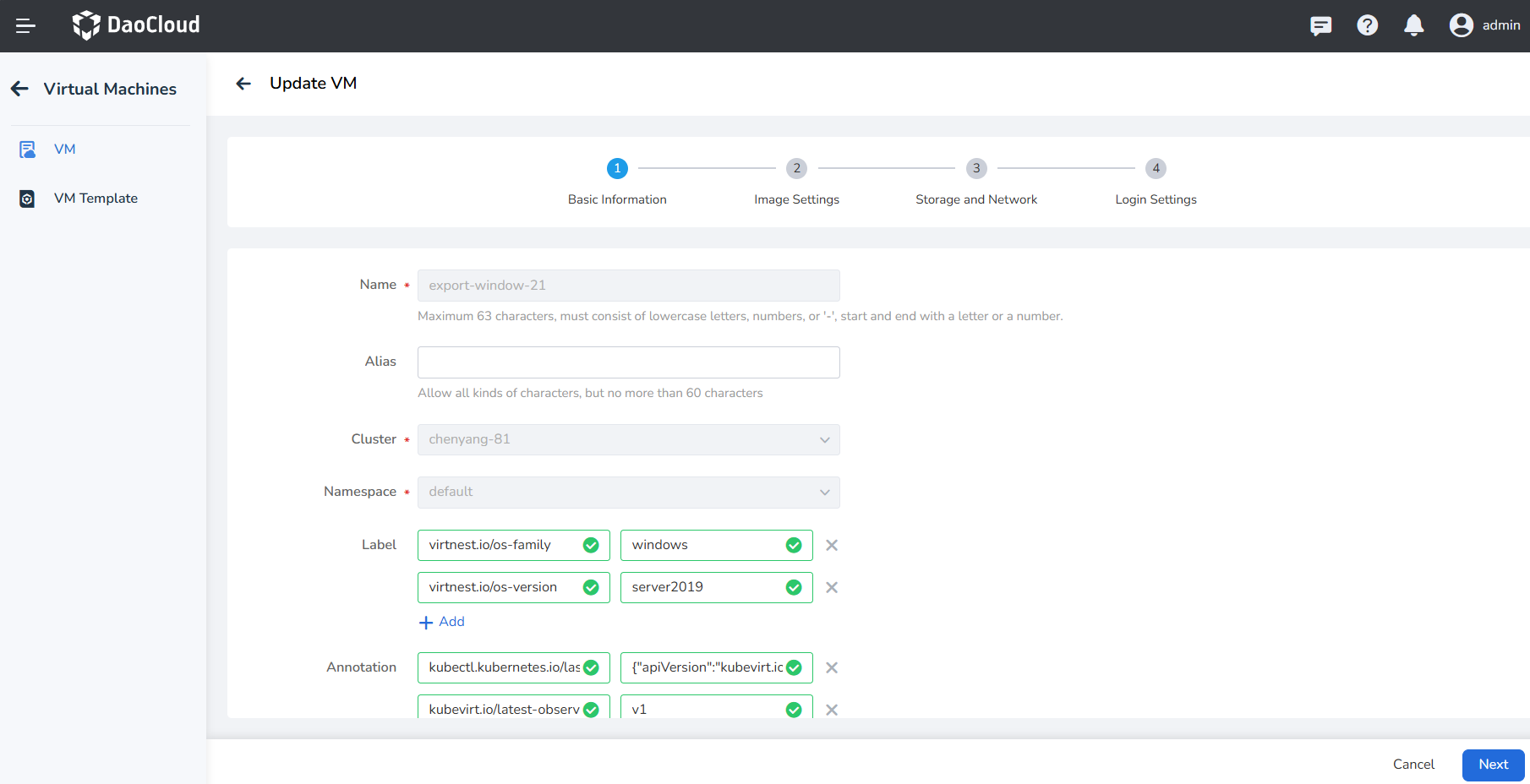Screen dimensions: 1530x784
Task: Remove the virtnest.io/os-family label row
Action: (x=832, y=546)
